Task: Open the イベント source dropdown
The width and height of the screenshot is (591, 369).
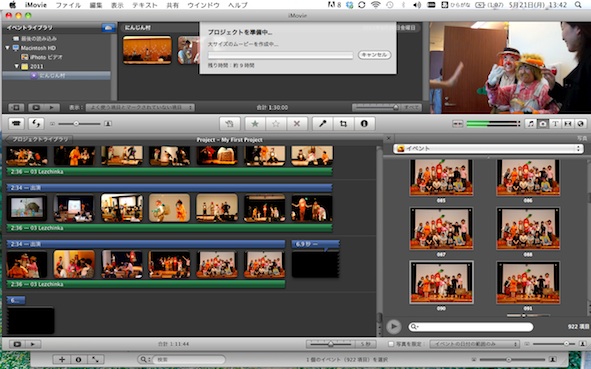Action: (488, 149)
